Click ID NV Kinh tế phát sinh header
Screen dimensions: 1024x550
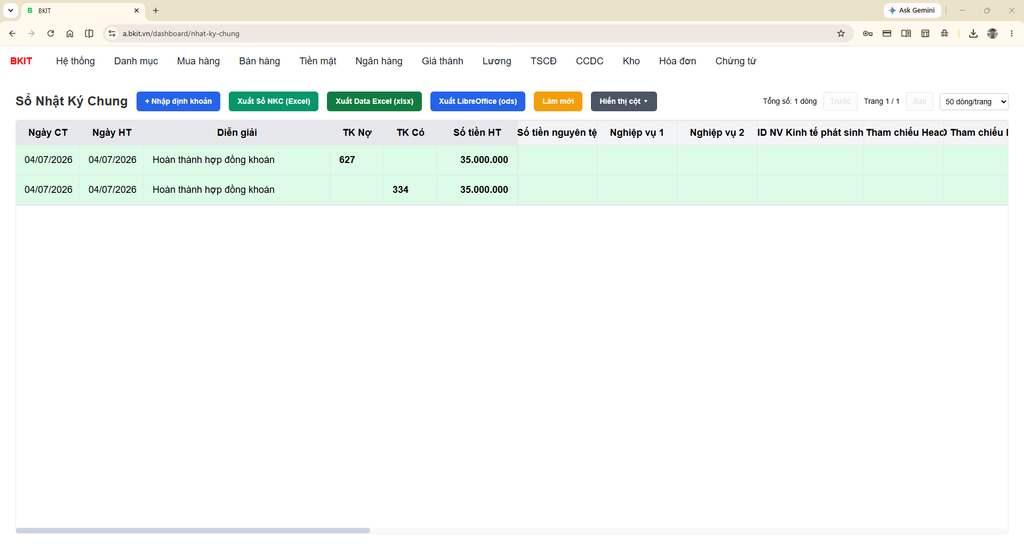(810, 133)
